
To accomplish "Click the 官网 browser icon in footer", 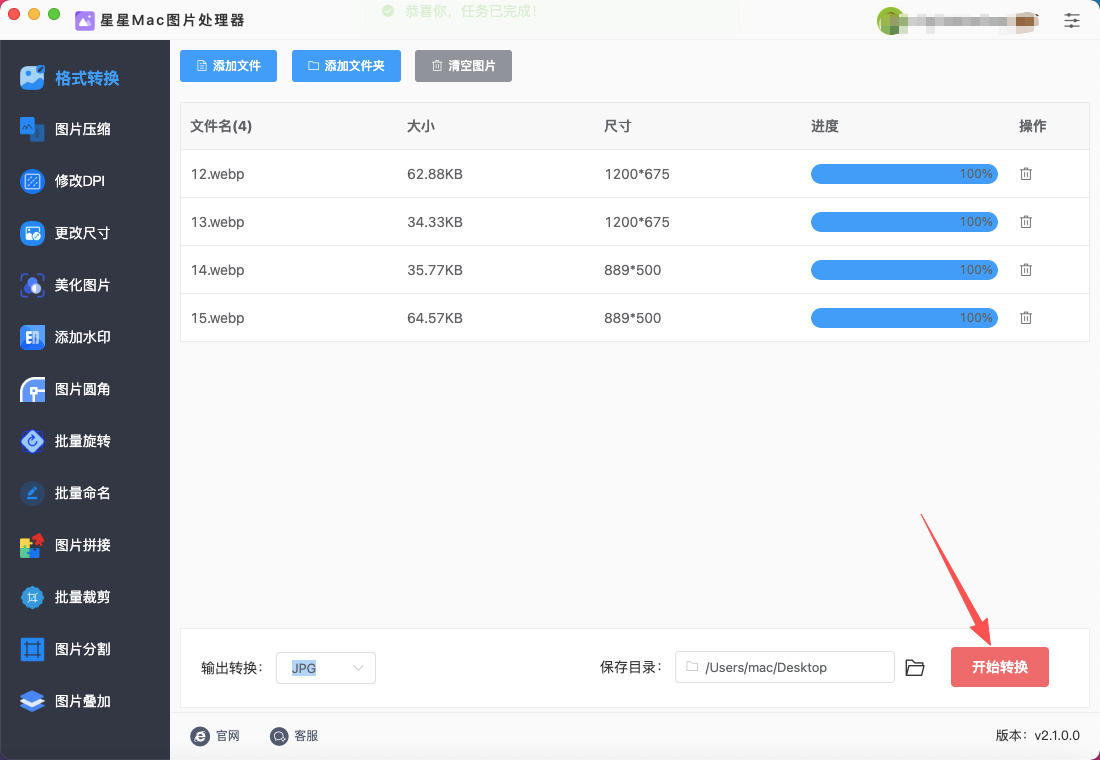I will click(200, 736).
